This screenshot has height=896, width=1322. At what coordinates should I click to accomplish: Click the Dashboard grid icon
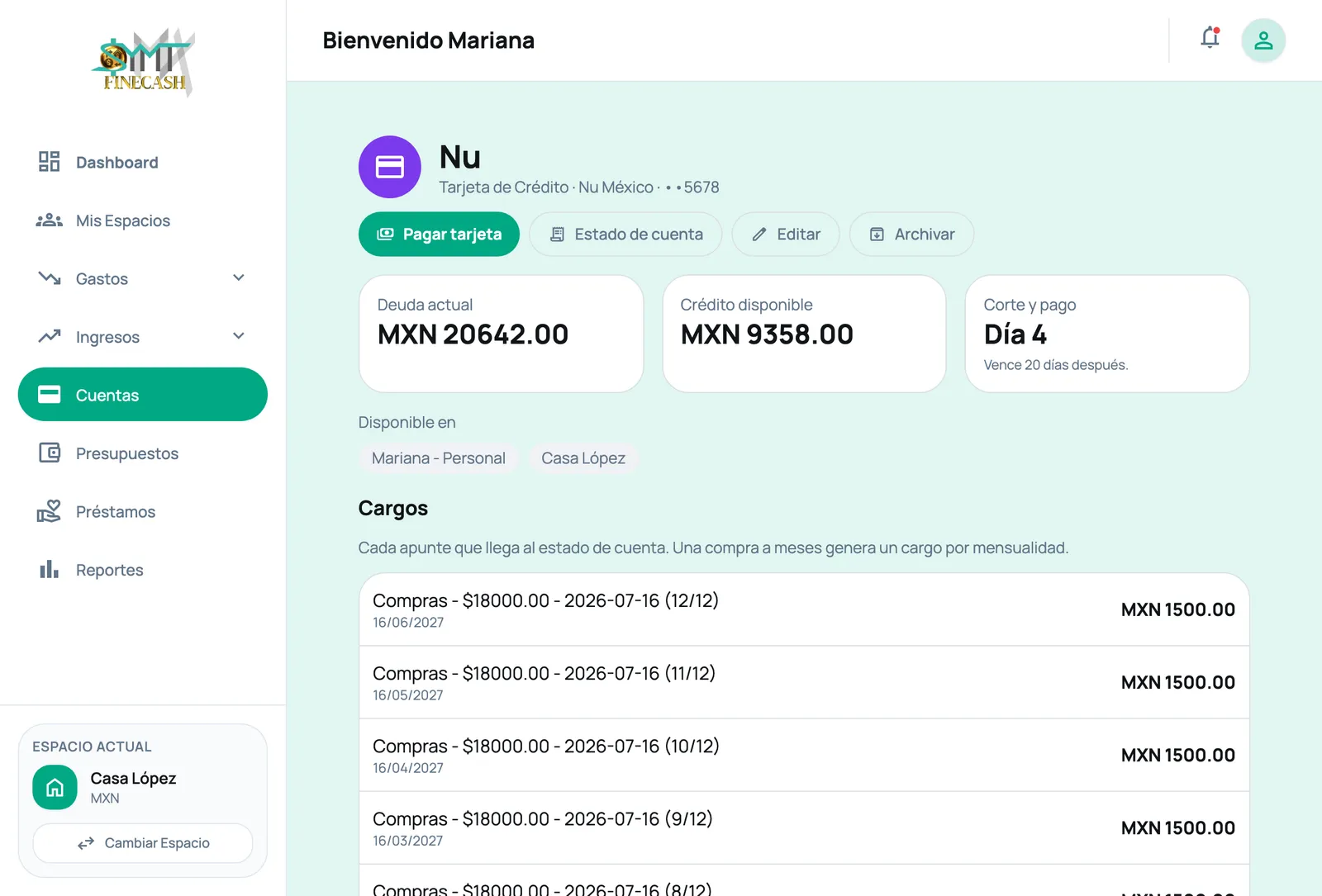50,162
